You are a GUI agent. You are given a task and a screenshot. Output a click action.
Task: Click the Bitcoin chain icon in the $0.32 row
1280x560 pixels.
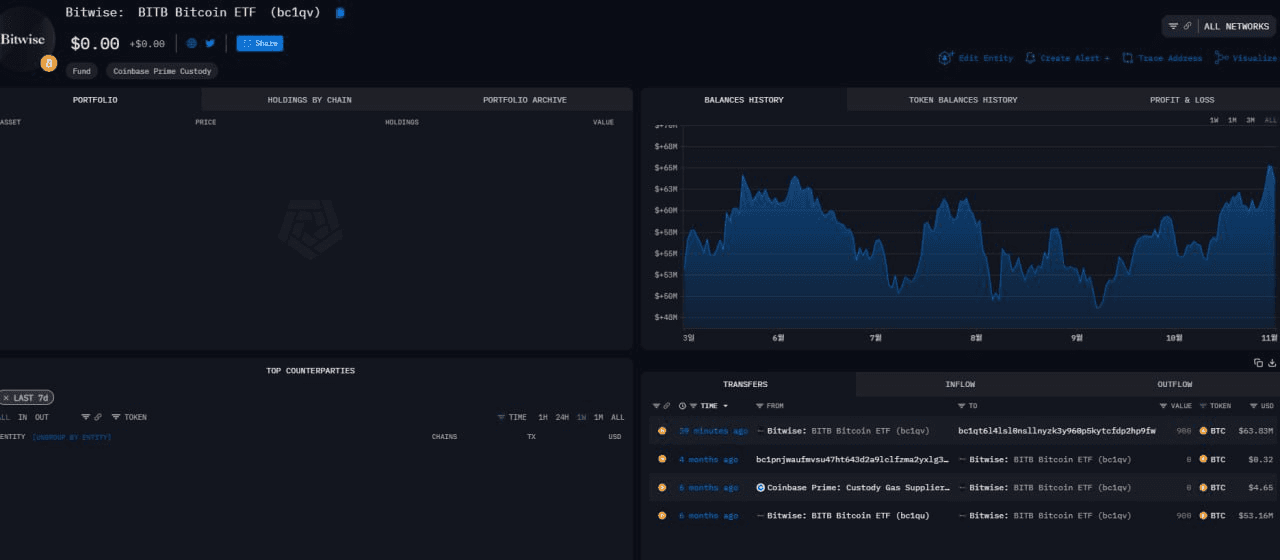click(662, 459)
